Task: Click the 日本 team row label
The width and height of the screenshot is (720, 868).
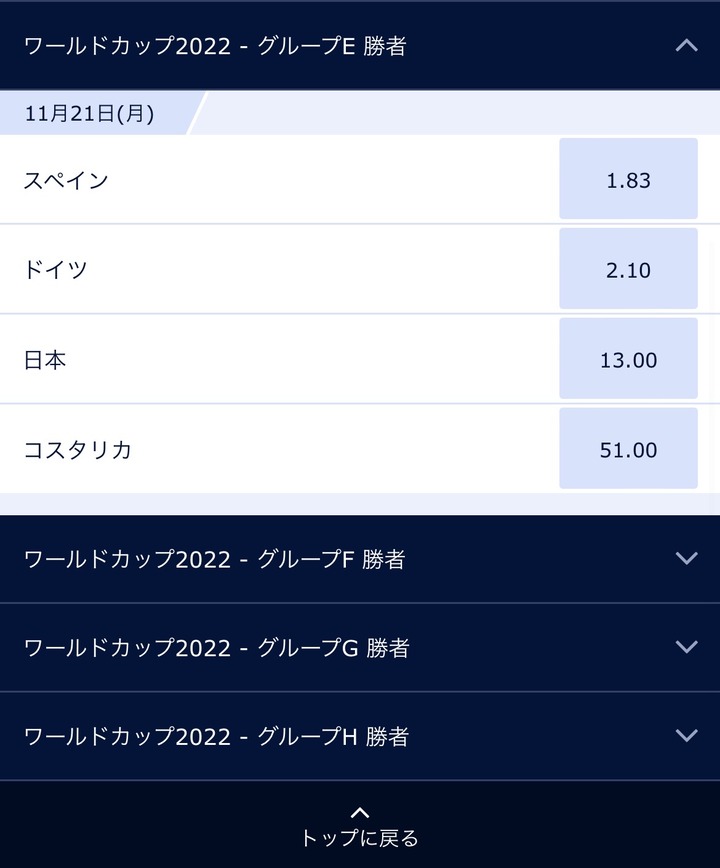Action: coord(45,360)
